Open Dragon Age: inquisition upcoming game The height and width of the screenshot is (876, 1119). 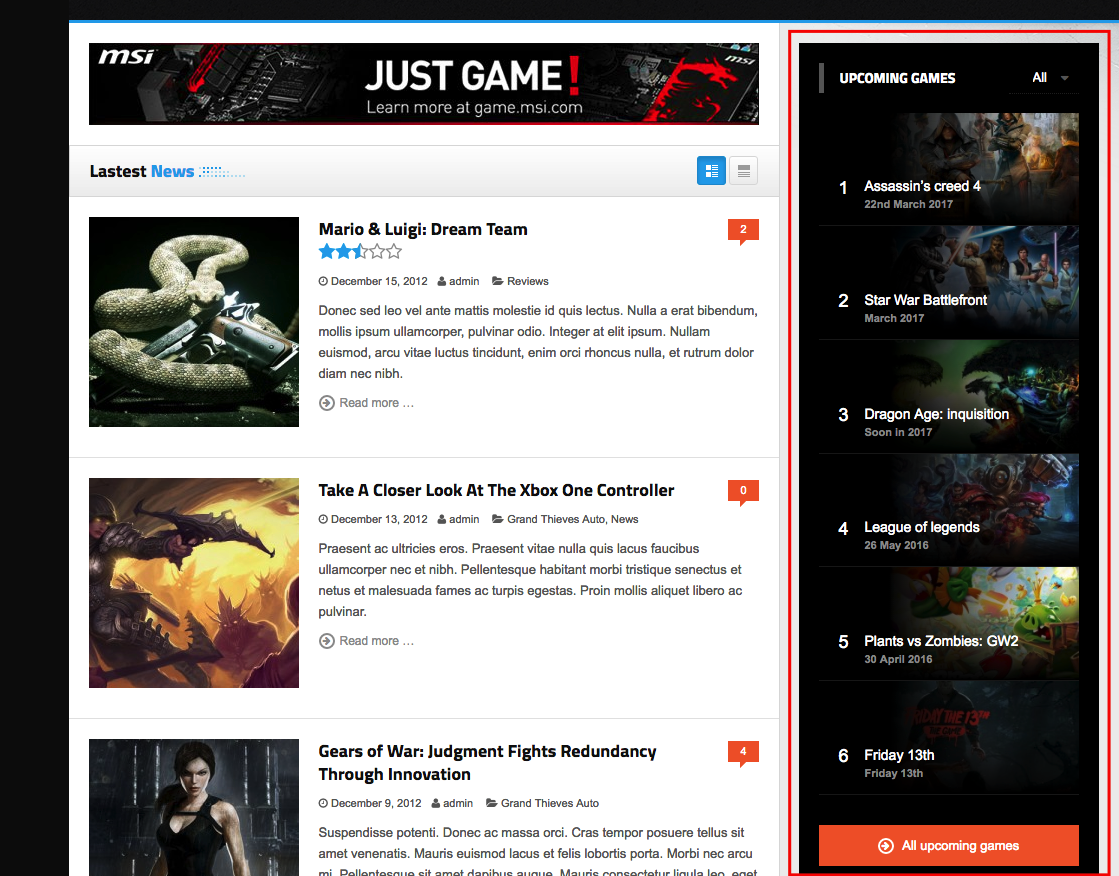point(948,396)
